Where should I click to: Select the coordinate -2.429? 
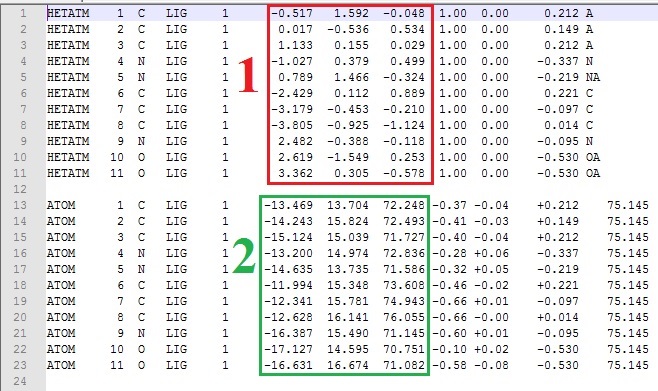pyautogui.click(x=292, y=93)
